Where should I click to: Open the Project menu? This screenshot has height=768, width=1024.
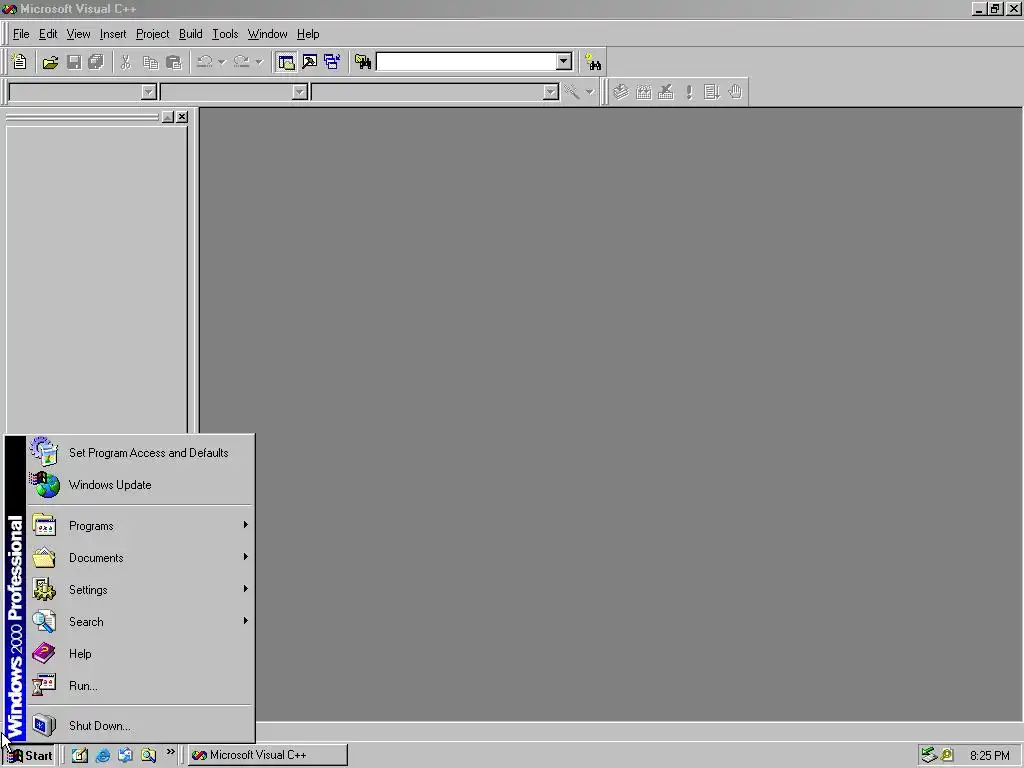click(x=152, y=34)
